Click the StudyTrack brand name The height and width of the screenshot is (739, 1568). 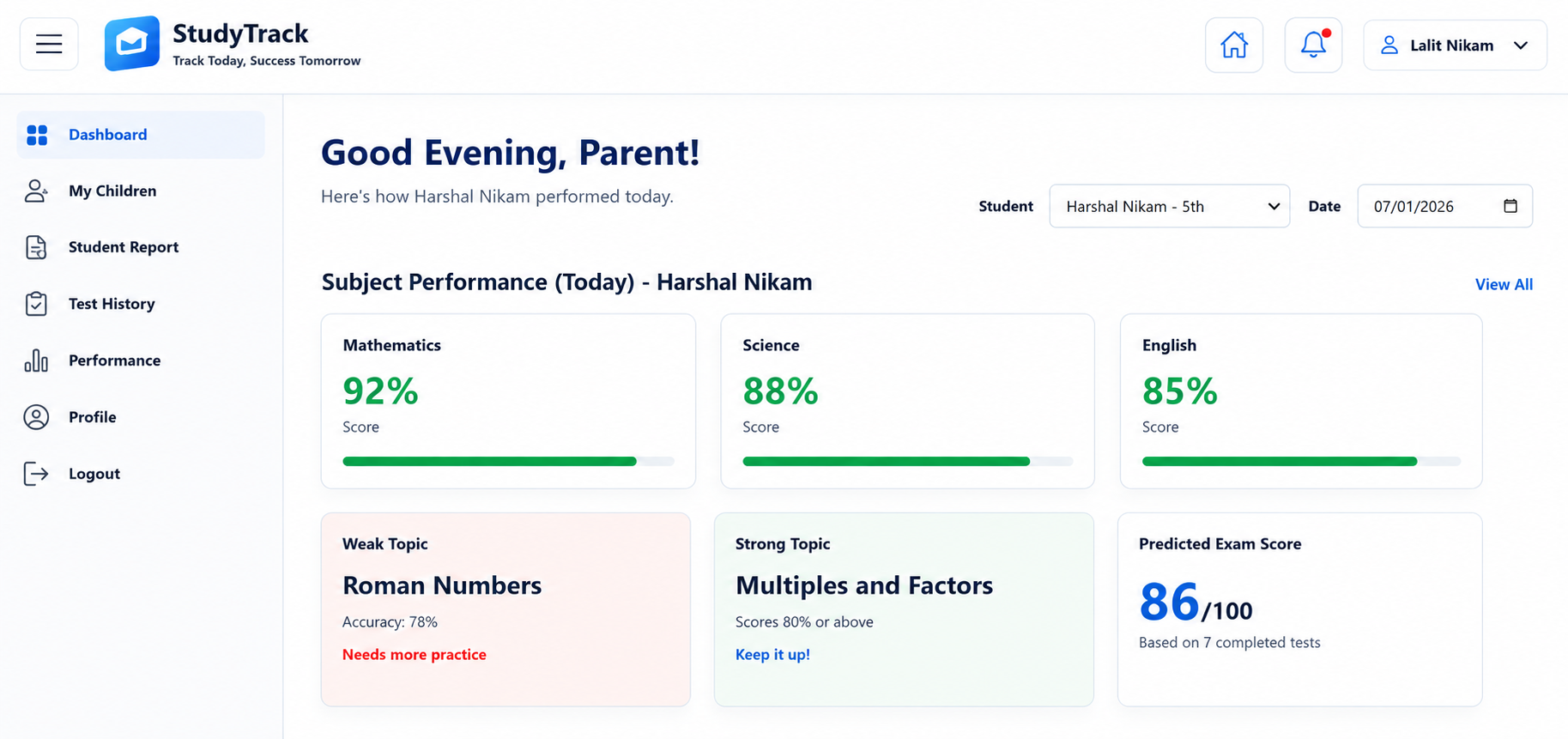click(x=240, y=33)
